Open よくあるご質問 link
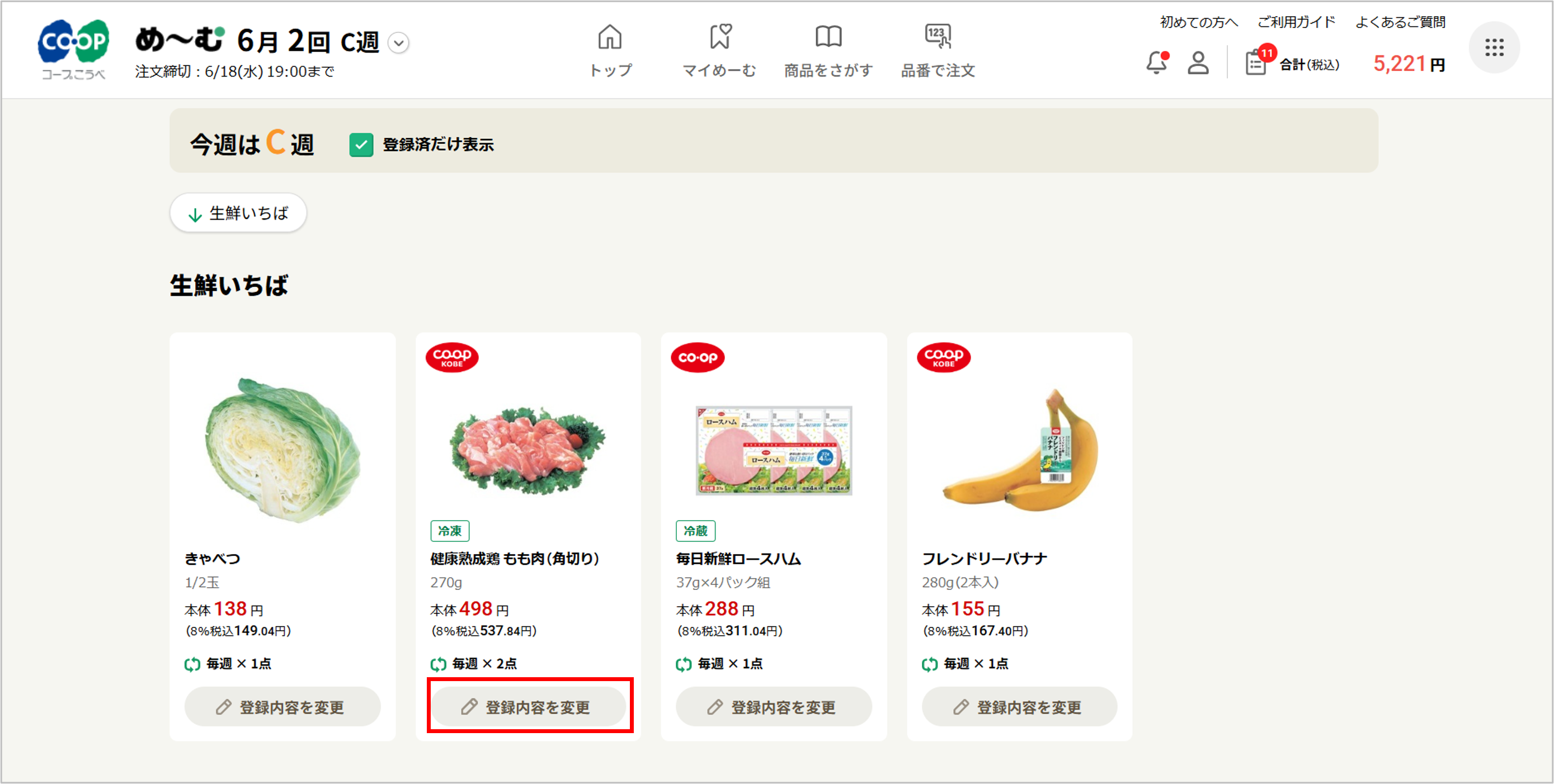This screenshot has width=1554, height=784. coord(1400,22)
